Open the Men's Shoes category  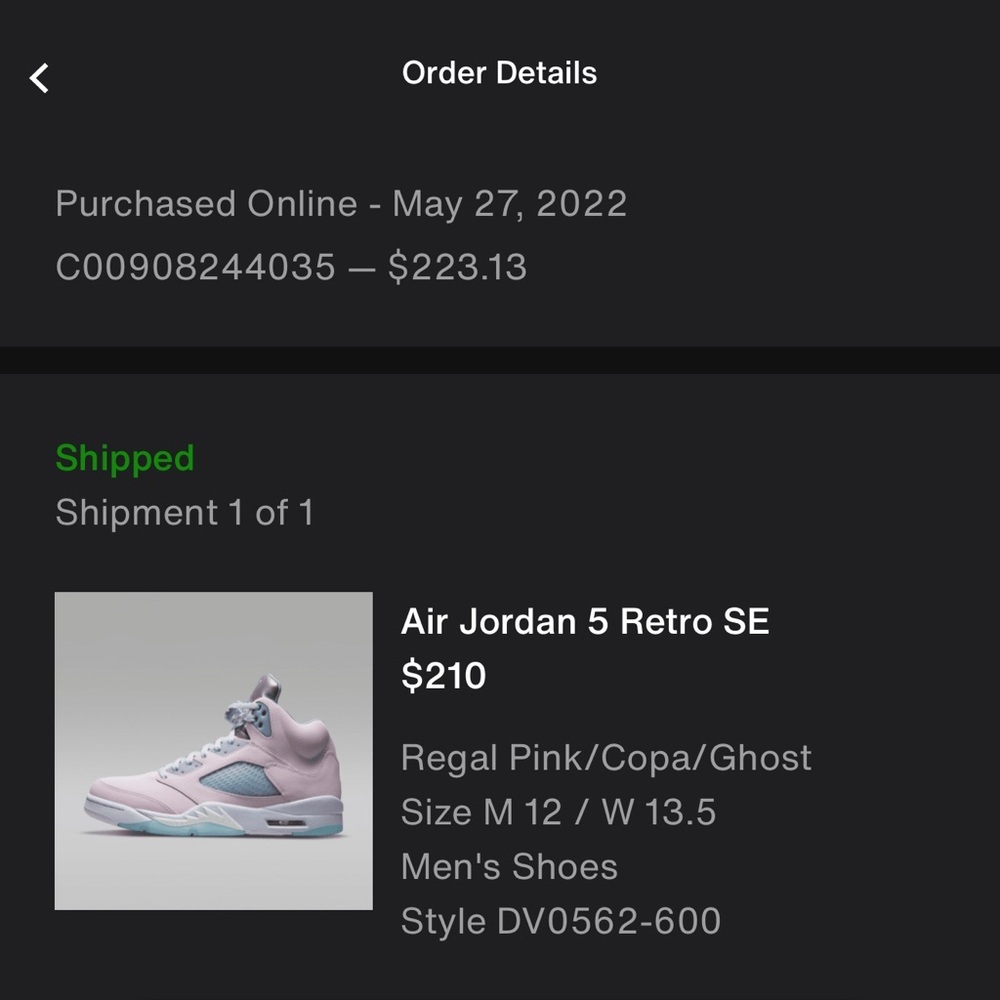[x=509, y=866]
